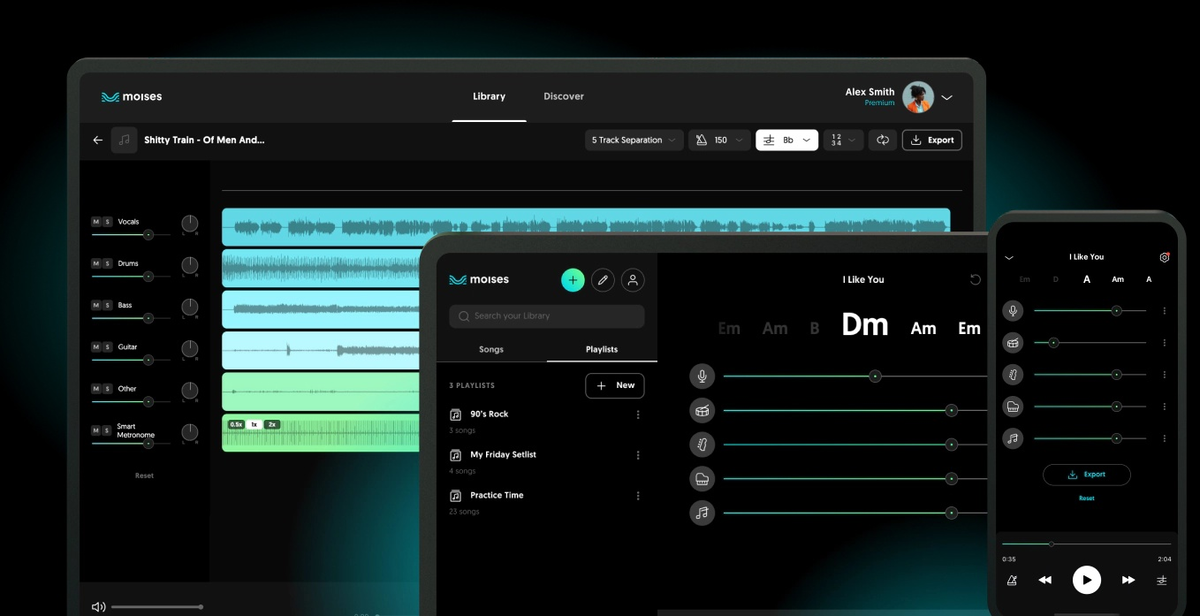The height and width of the screenshot is (616, 1200).
Task: Open the Playlists tab on the tablet
Action: [x=602, y=349]
